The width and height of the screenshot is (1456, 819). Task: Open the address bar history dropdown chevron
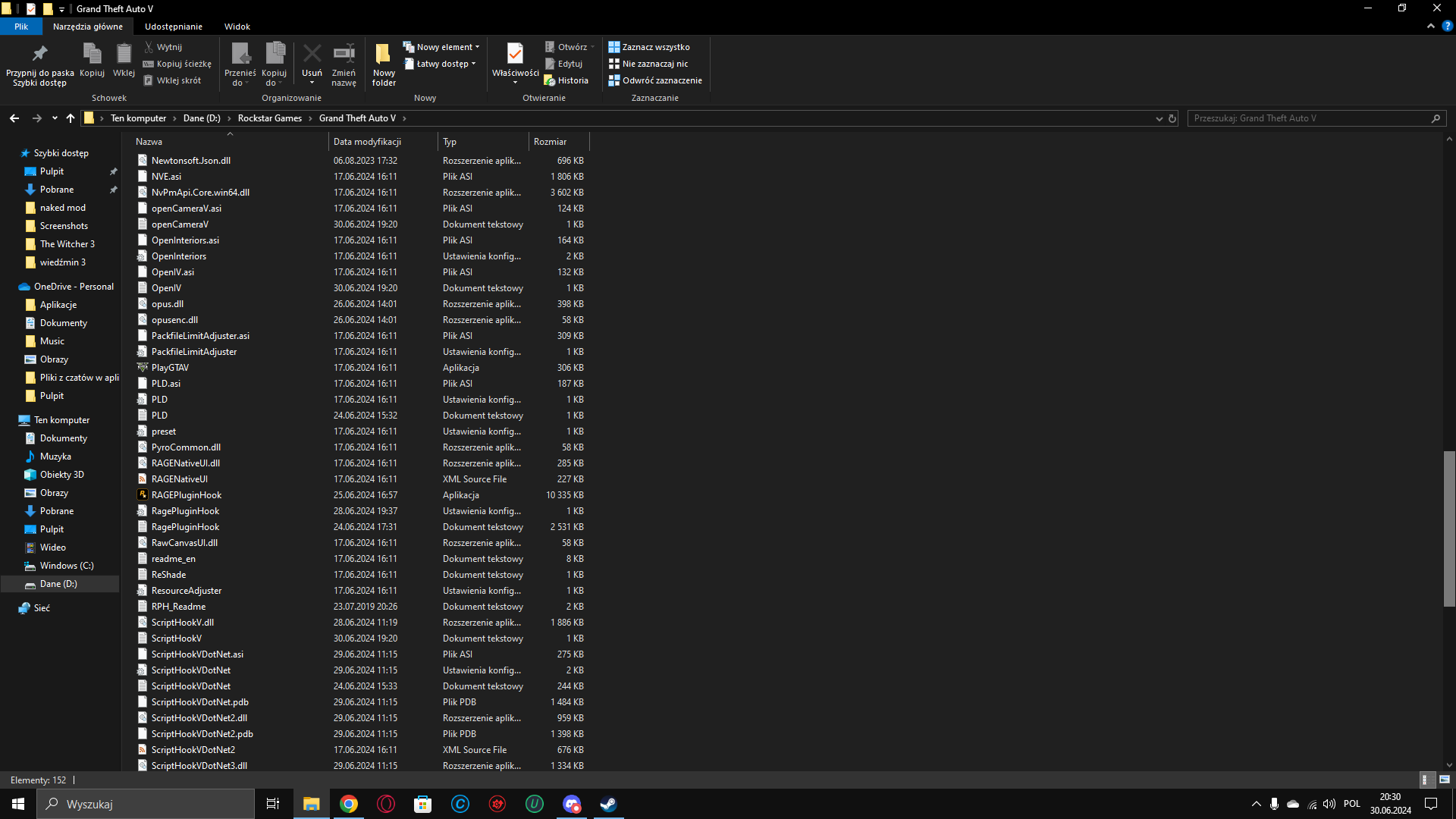click(1159, 118)
